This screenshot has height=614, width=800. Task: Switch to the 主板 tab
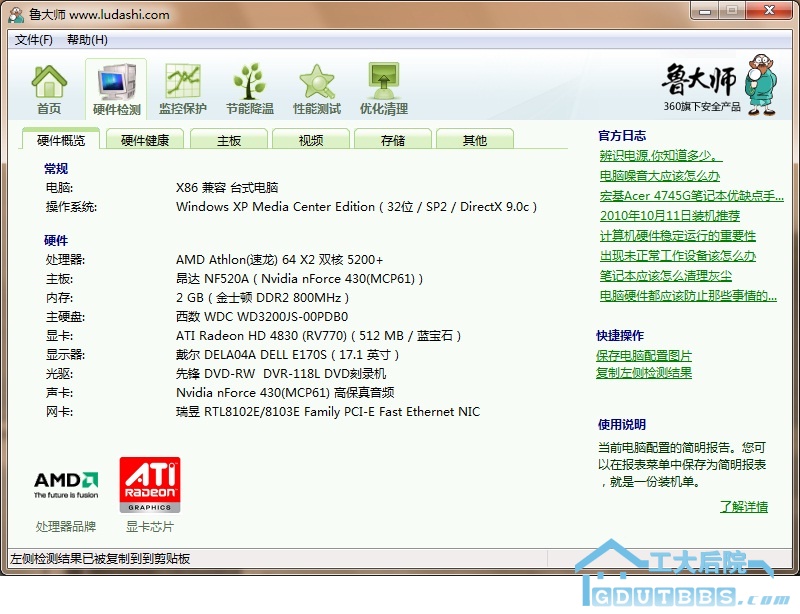coord(229,141)
